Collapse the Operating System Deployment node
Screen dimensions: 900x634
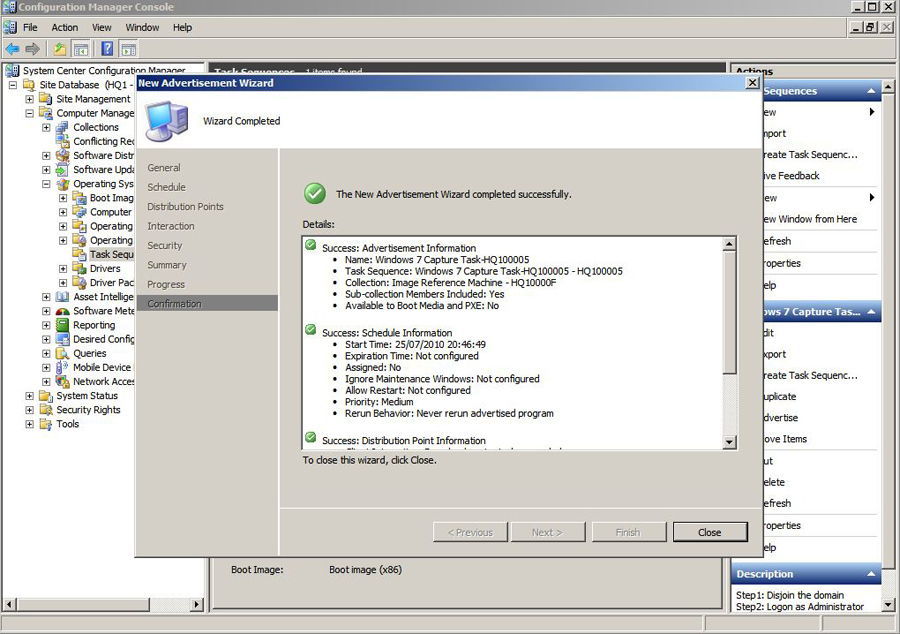click(x=46, y=184)
